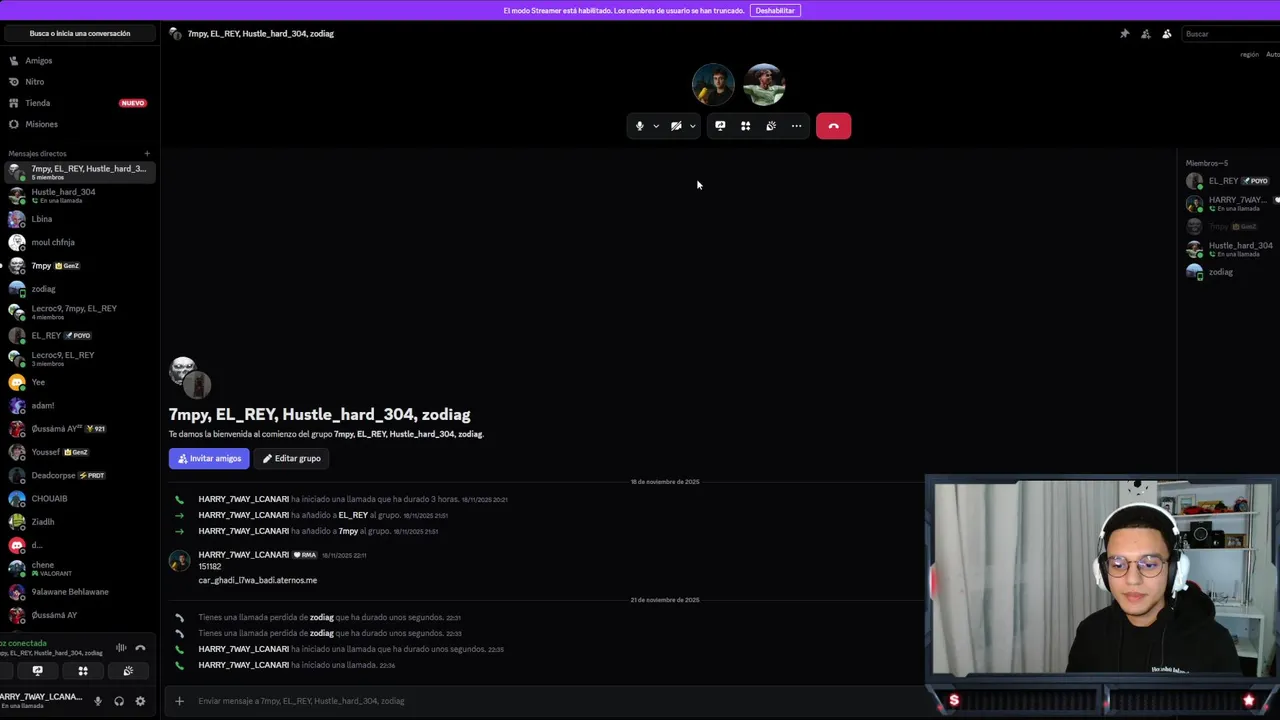Add friends to group icon in header
The height and width of the screenshot is (720, 1280).
coord(1145,34)
